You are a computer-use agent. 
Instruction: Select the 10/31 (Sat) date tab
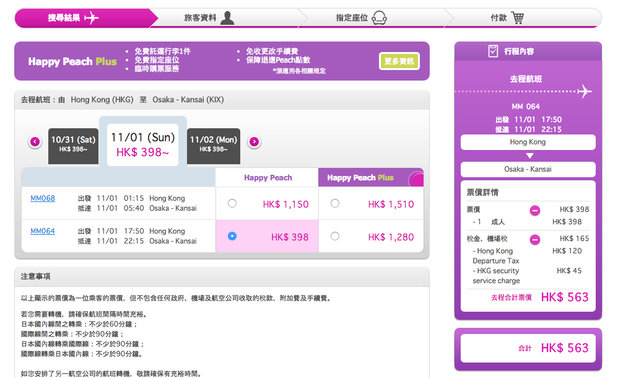tap(73, 146)
